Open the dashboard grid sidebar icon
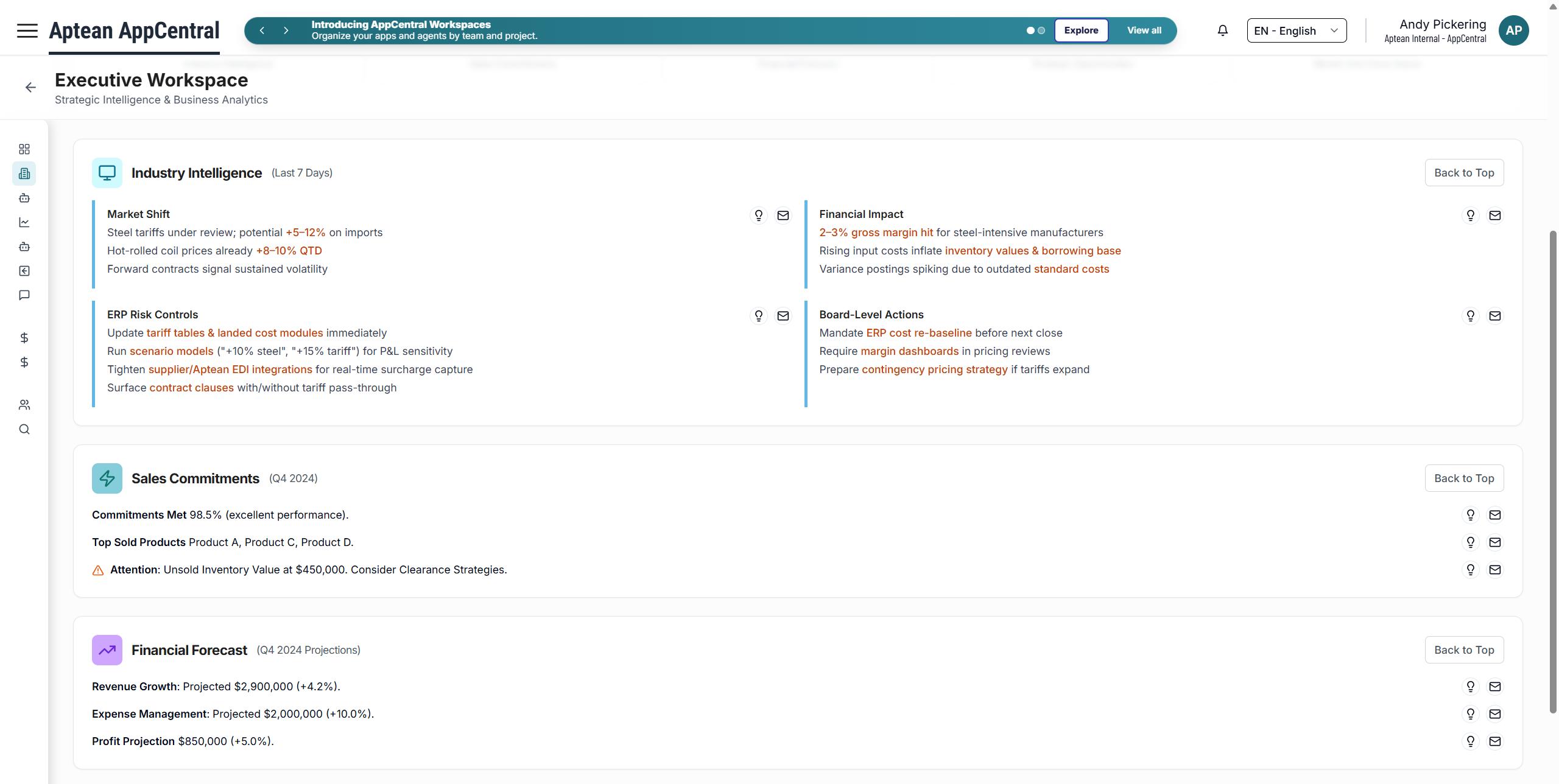1559x784 pixels. tap(24, 149)
